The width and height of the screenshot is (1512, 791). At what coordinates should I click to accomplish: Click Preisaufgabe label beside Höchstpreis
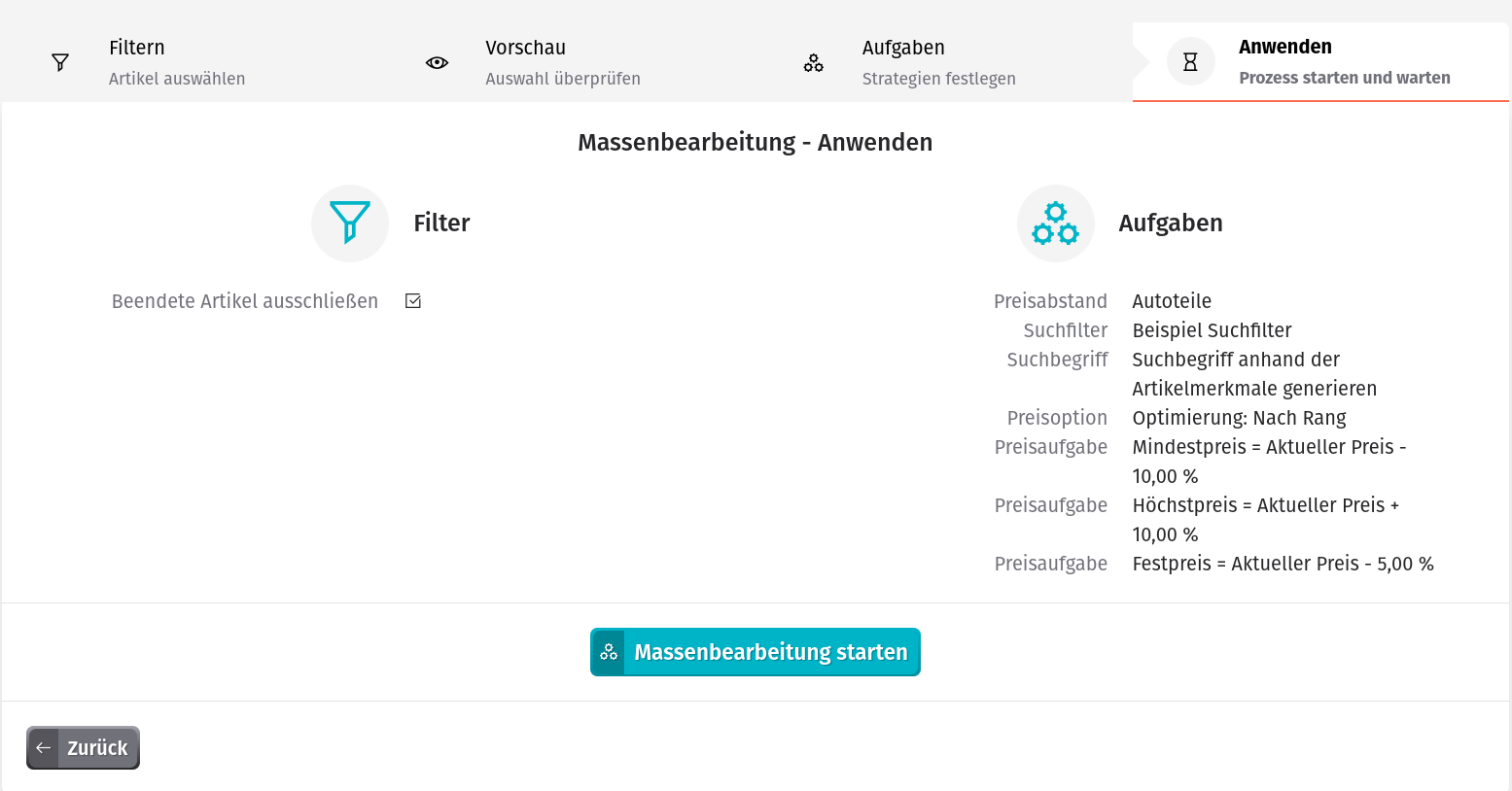click(1050, 505)
